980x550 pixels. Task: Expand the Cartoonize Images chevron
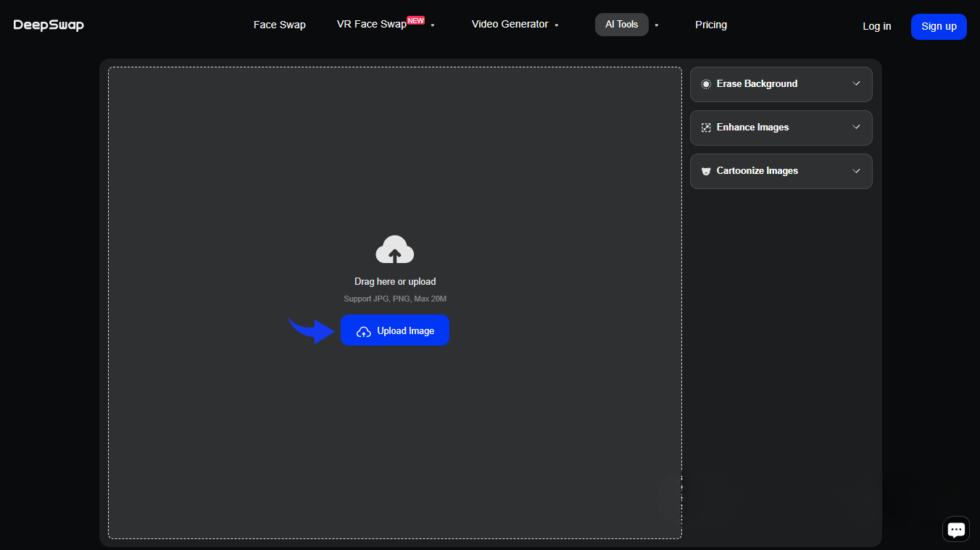coord(856,171)
